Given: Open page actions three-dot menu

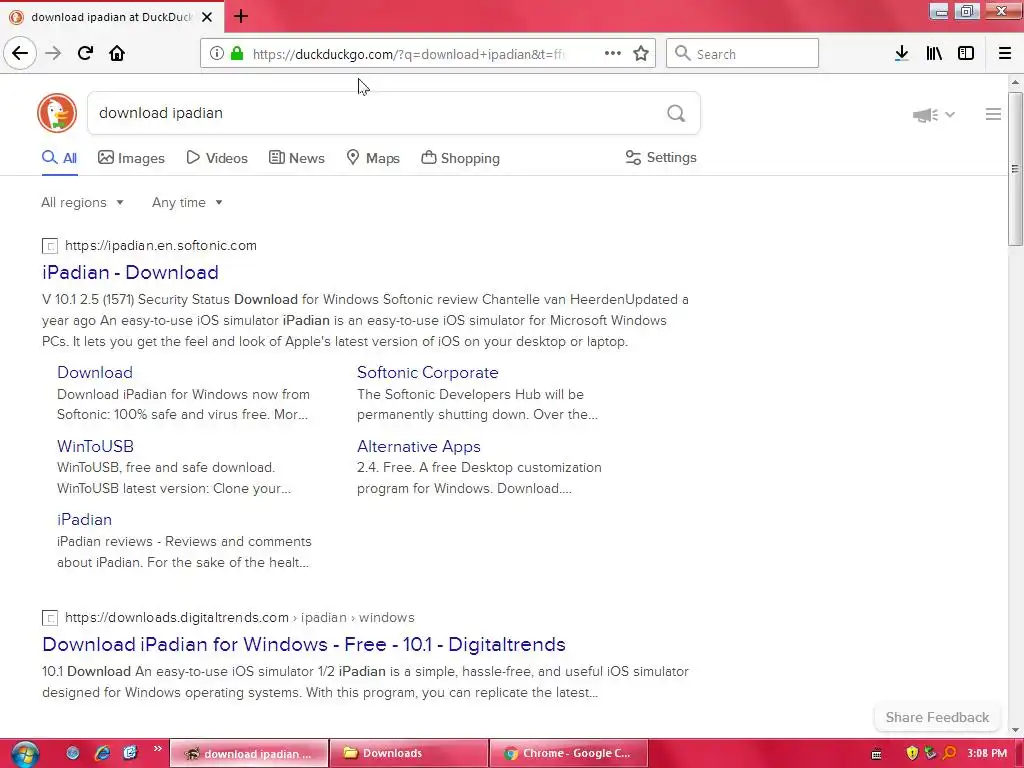Looking at the screenshot, I should coord(613,54).
